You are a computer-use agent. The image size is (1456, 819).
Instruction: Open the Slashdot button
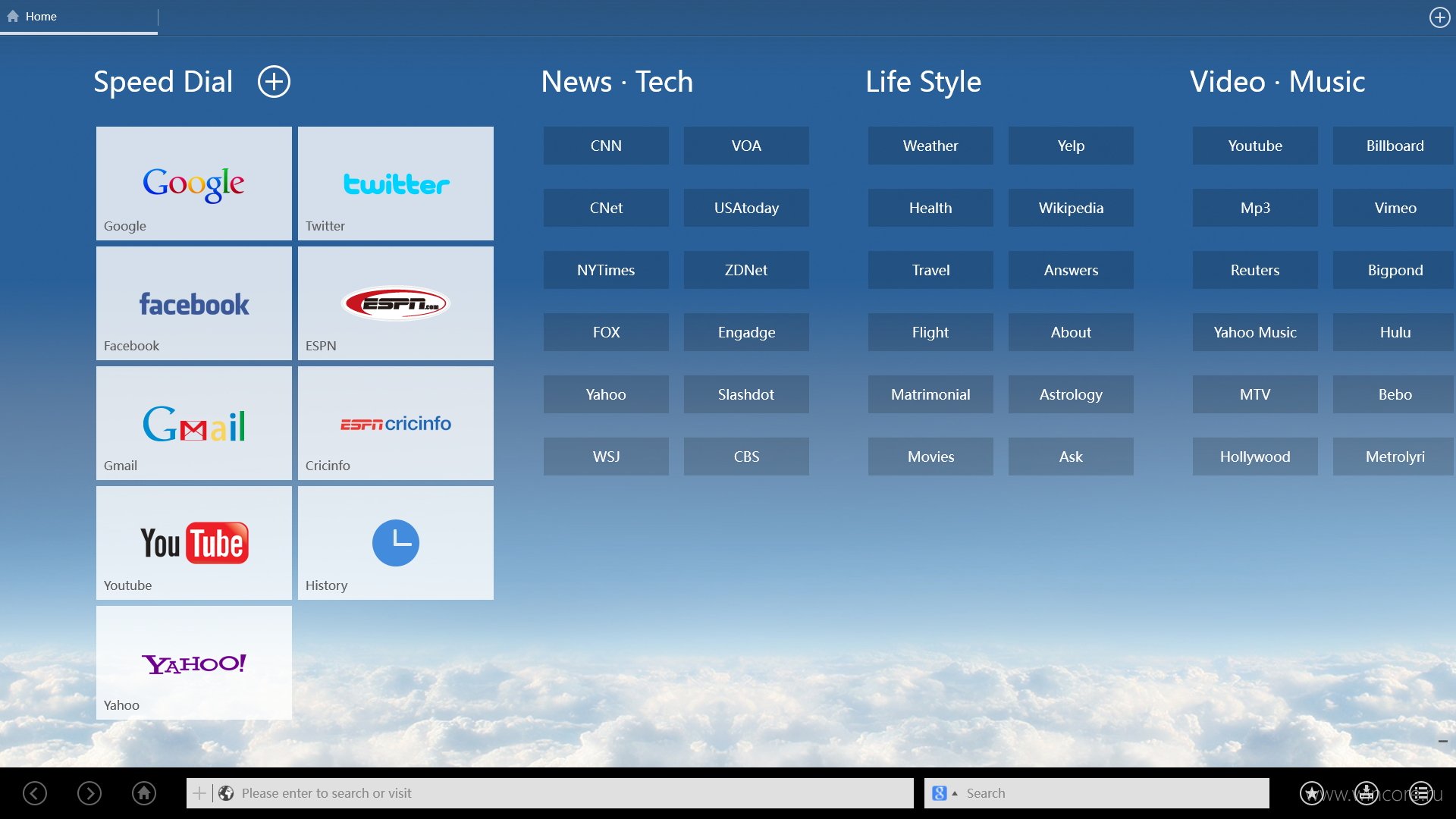746,394
